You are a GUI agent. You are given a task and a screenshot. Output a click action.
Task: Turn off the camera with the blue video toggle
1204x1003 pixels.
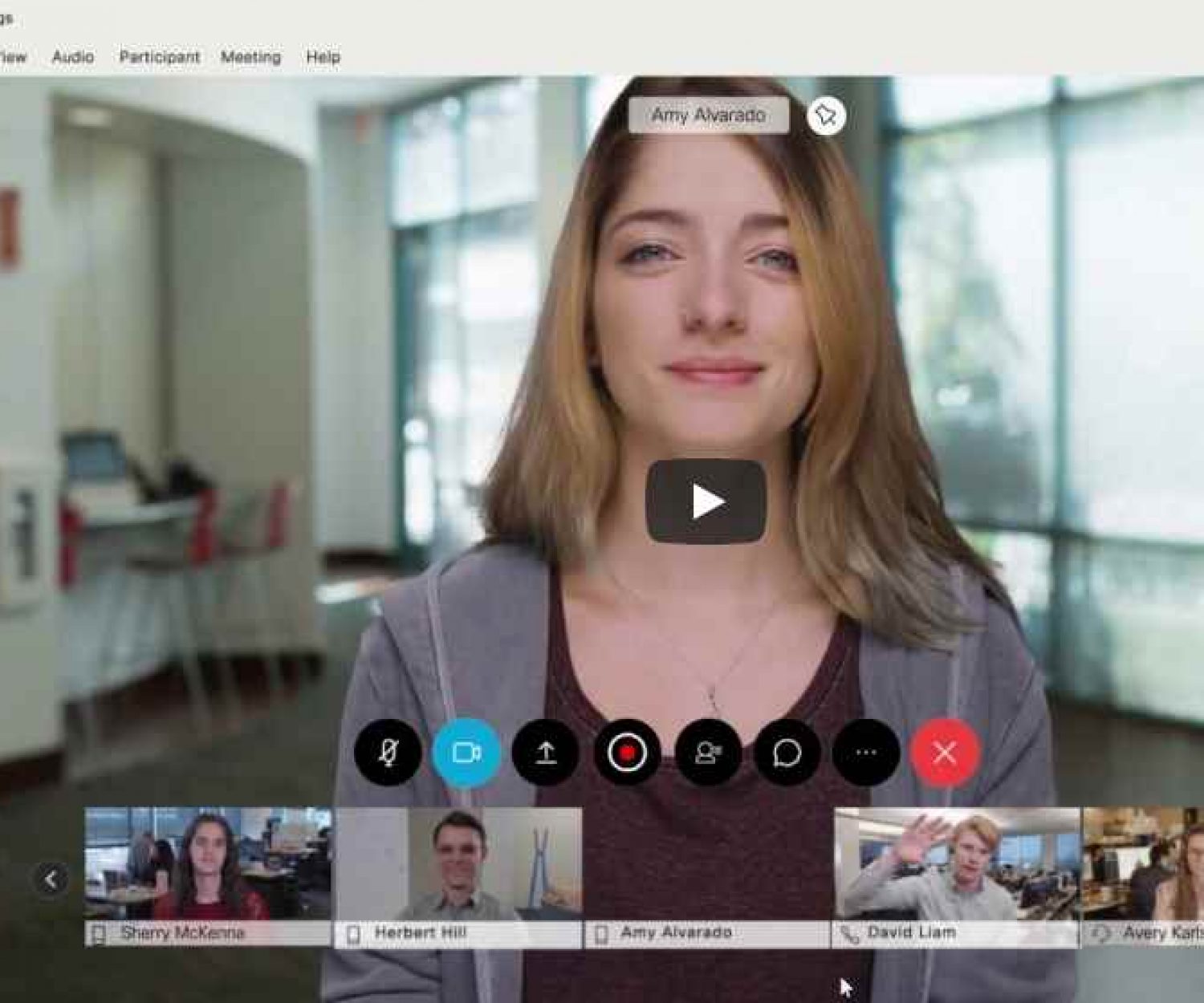(x=466, y=753)
